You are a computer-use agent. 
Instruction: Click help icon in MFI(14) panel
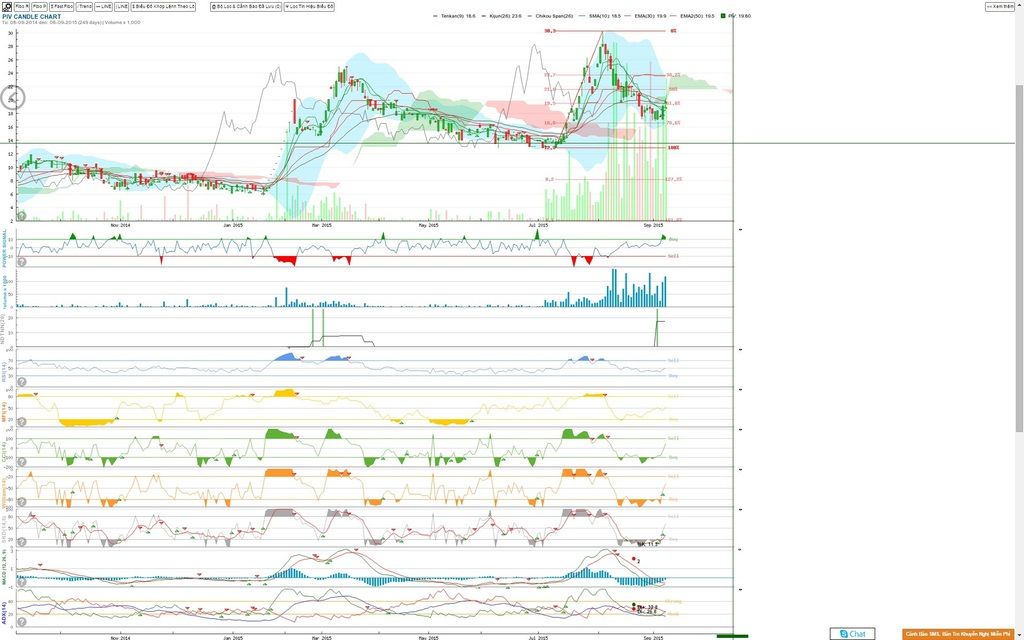[22, 422]
